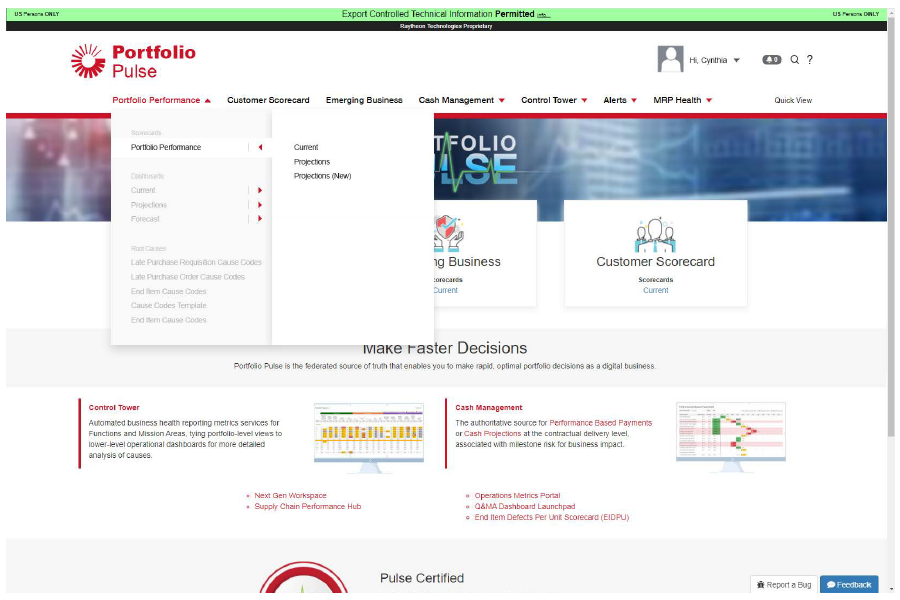900x600 pixels.
Task: Open Current link under Customer Scorecard card
Action: 655,291
